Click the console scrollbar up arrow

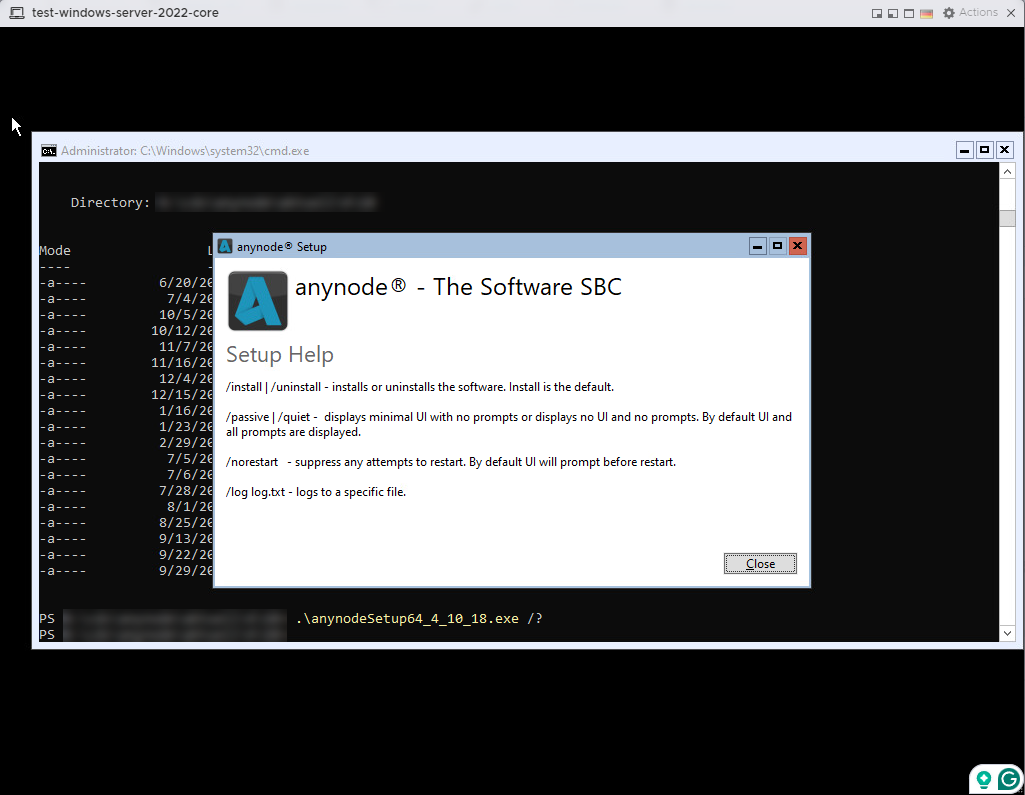[1007, 170]
